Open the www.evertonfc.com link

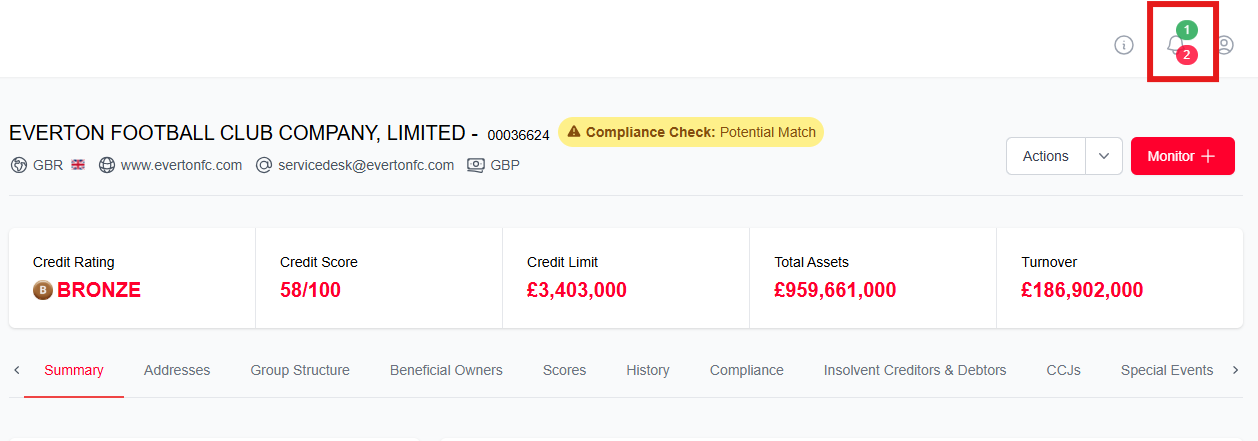point(181,165)
